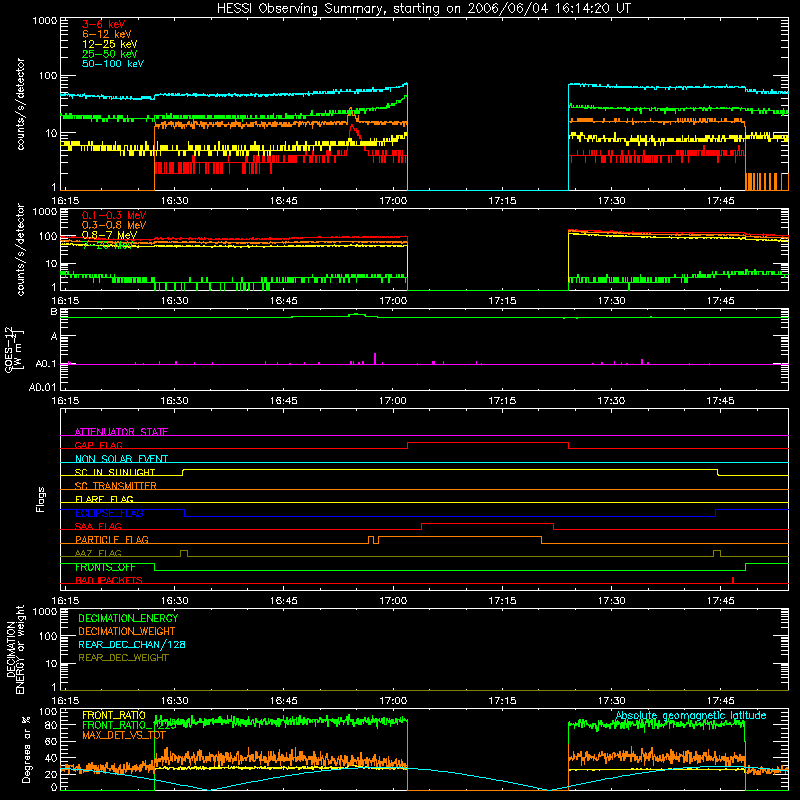Select the REAR_DEC_CHAN/128 legend label
Image resolution: width=800 pixels, height=800 pixels.
pos(132,644)
